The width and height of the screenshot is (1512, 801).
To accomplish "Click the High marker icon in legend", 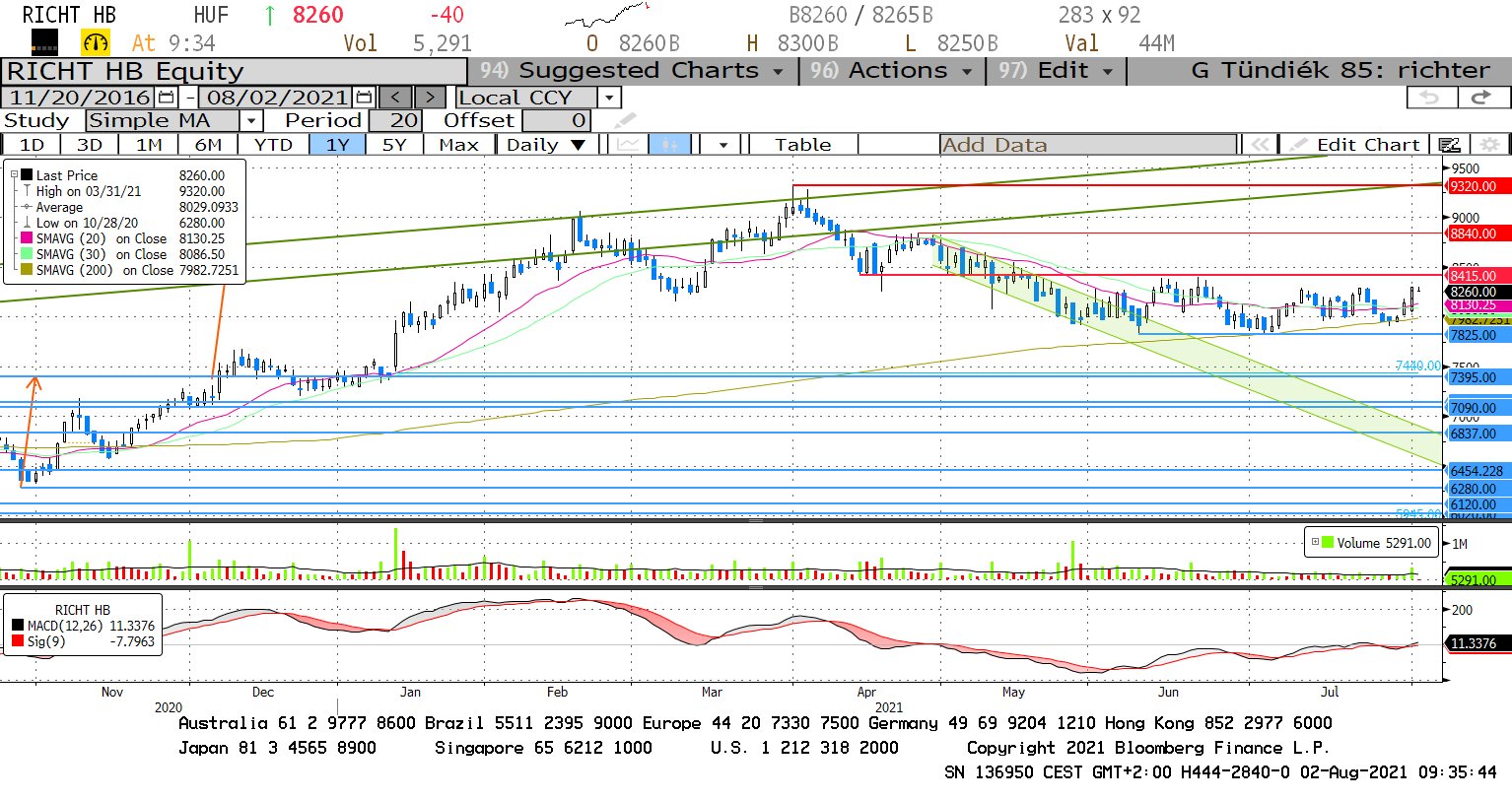I will click(28, 191).
